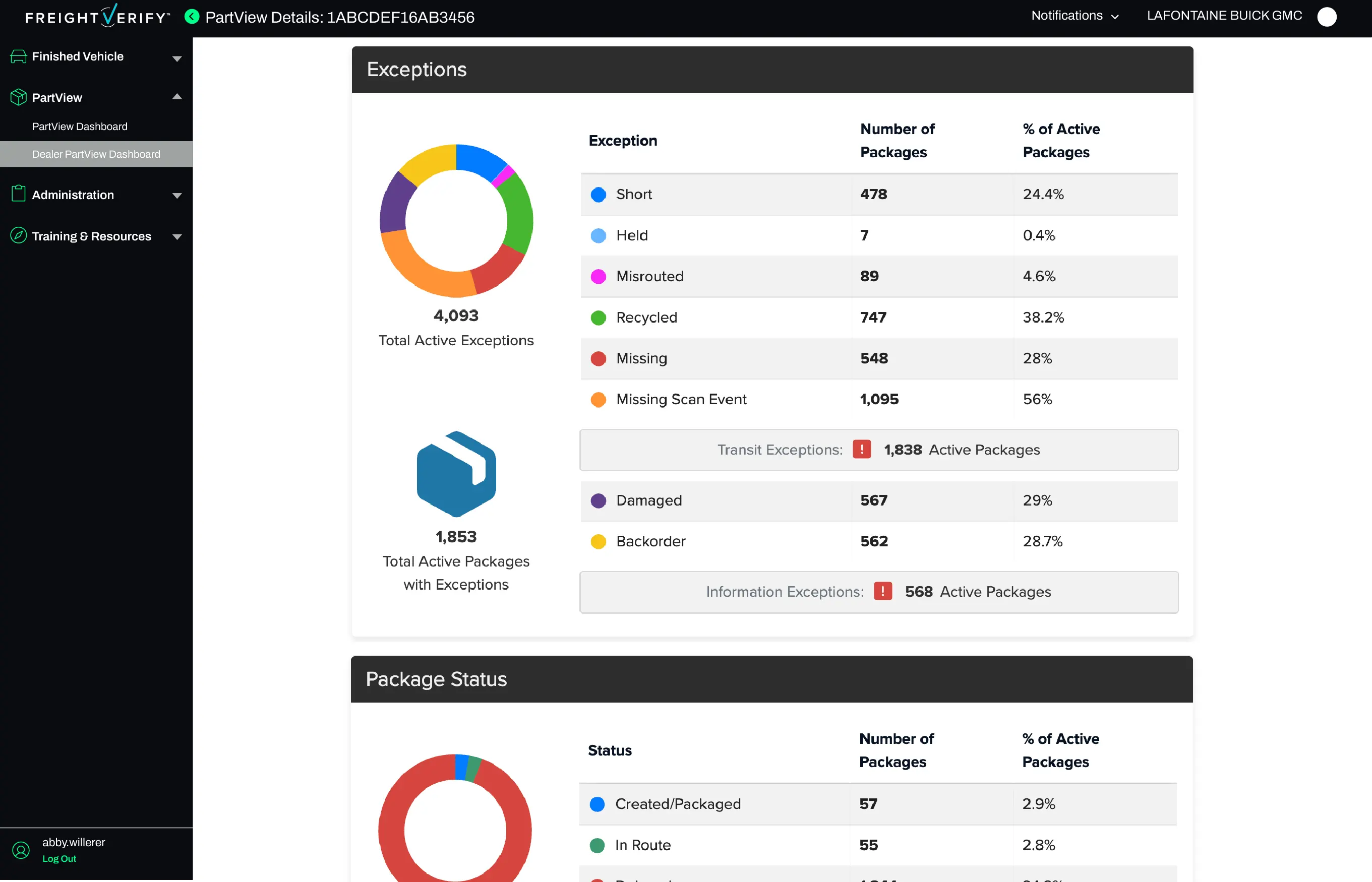
Task: Click the green back arrow icon
Action: pyautogui.click(x=192, y=17)
